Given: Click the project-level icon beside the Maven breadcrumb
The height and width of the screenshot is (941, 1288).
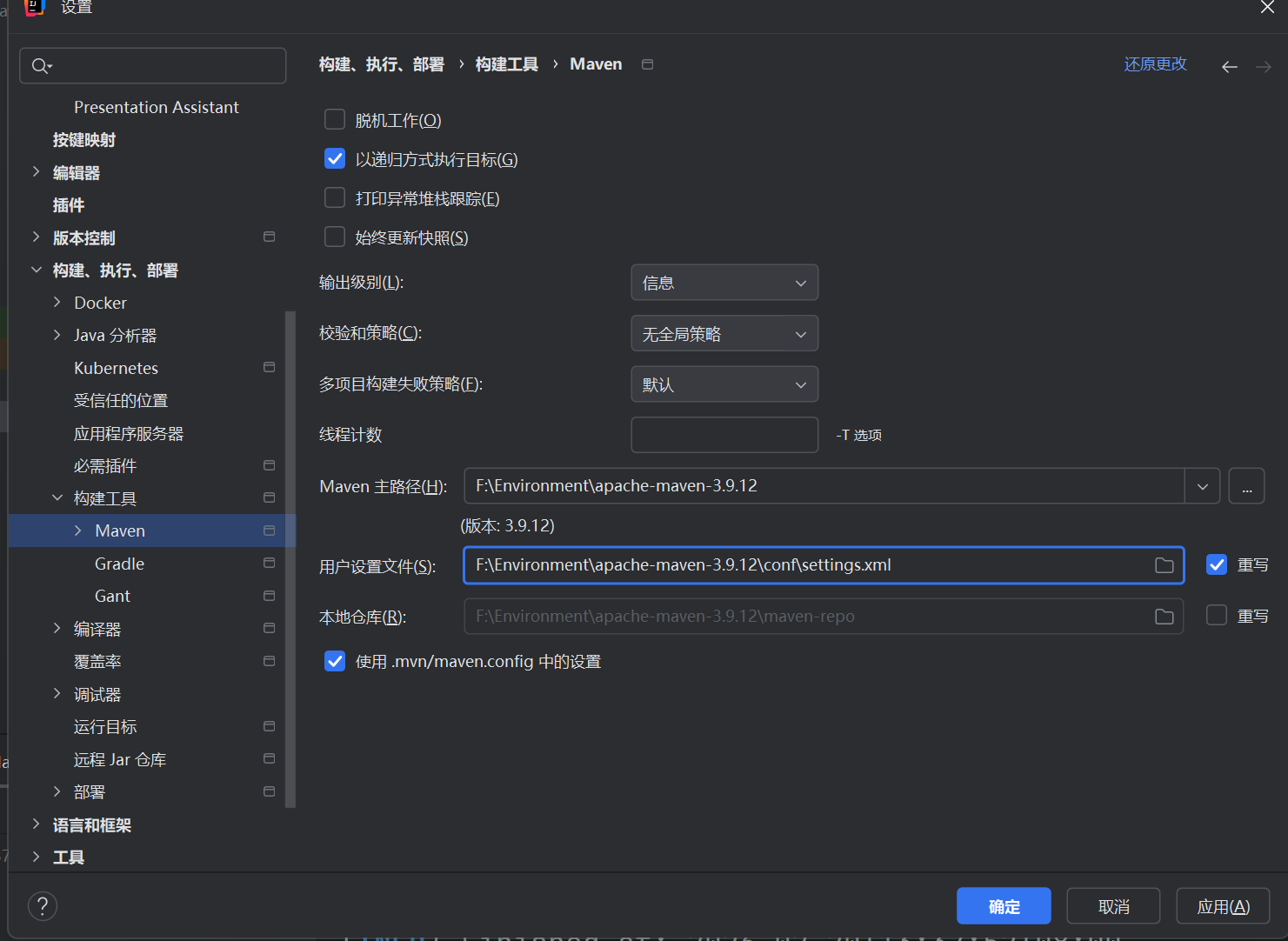Looking at the screenshot, I should point(647,64).
